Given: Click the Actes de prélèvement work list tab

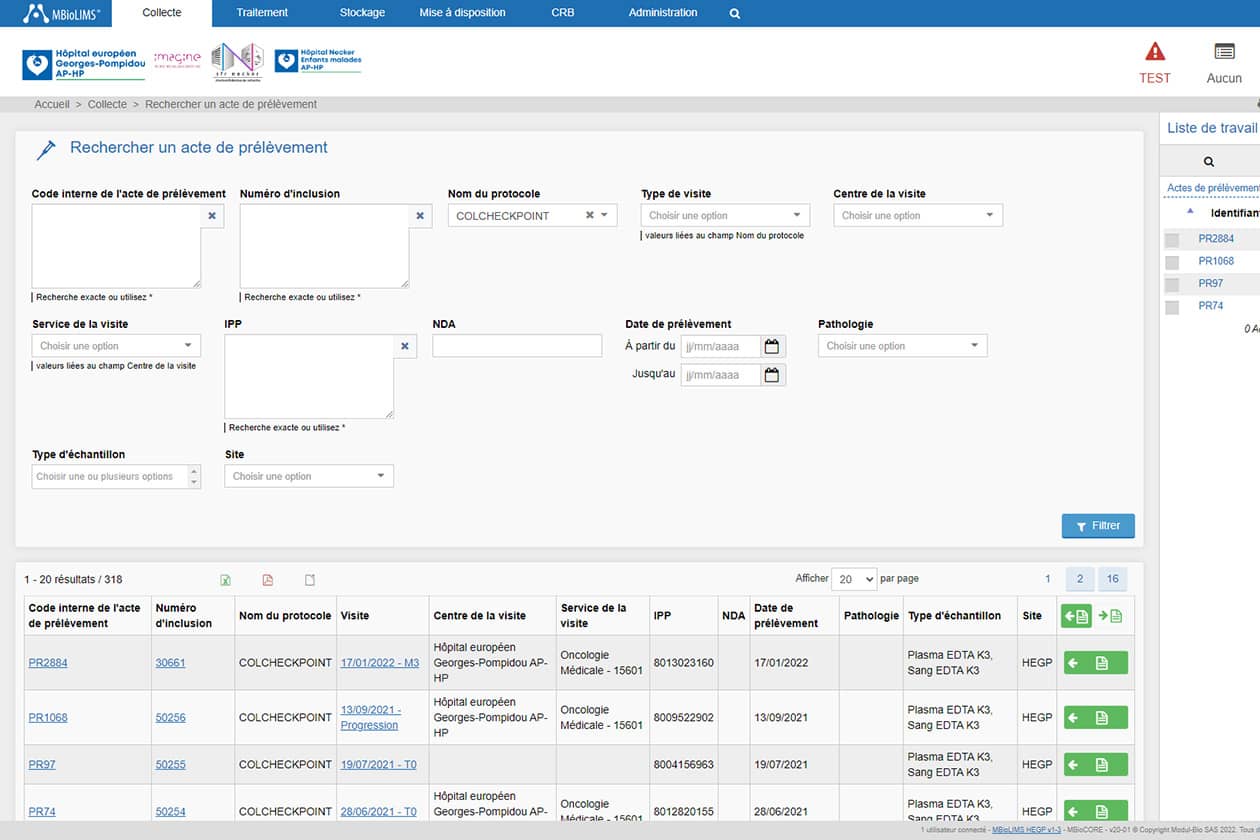Looking at the screenshot, I should pos(1213,188).
